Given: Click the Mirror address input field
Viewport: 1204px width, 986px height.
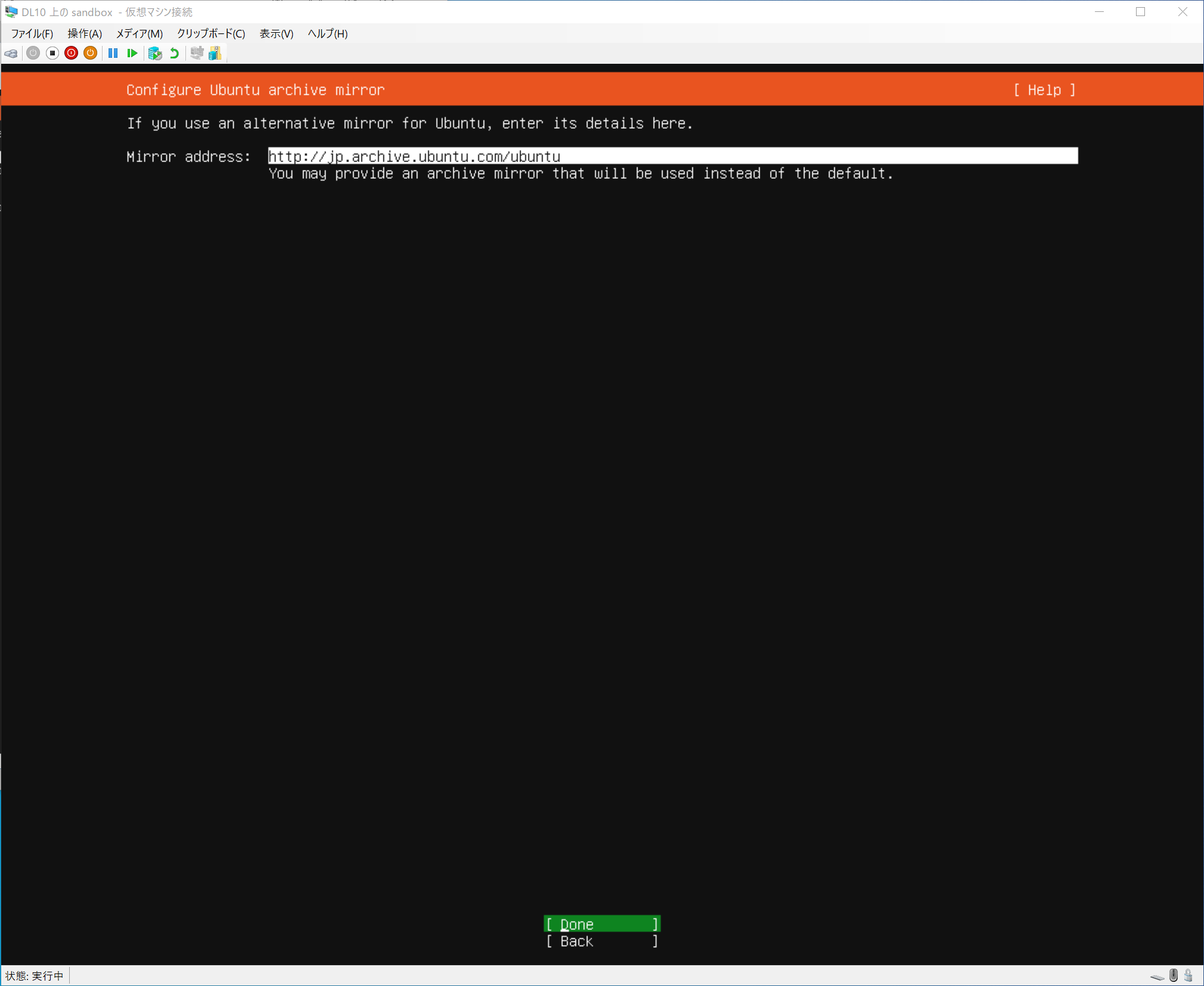Looking at the screenshot, I should click(672, 156).
